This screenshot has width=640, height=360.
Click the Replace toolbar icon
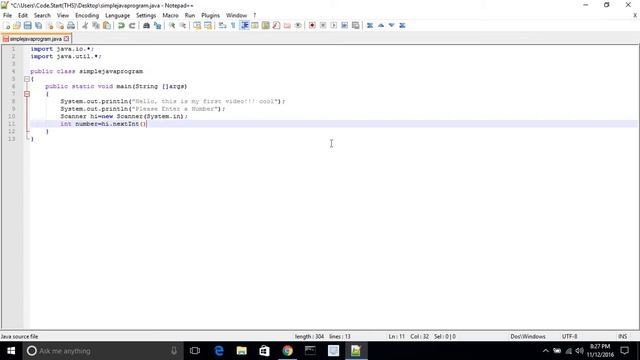coord(157,25)
